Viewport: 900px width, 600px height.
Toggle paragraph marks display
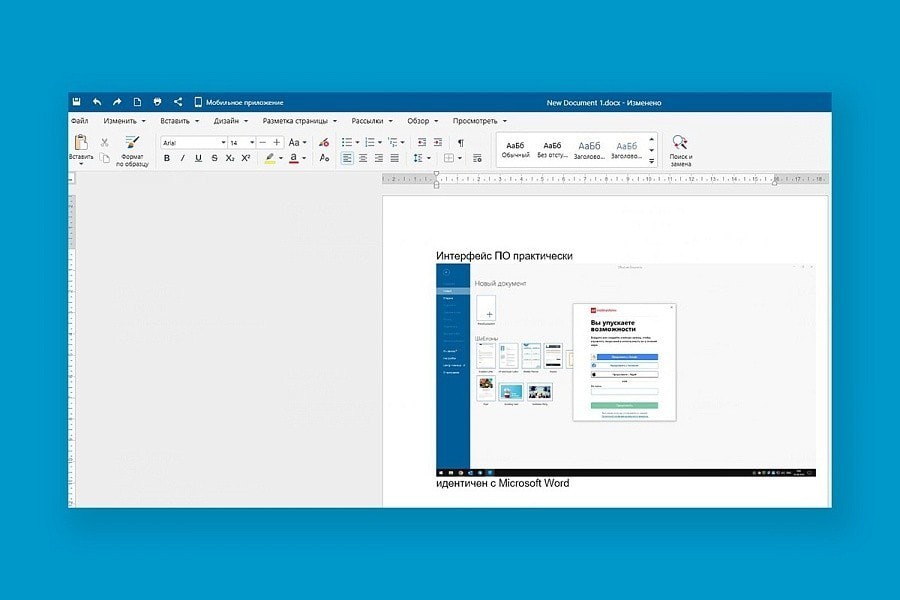460,142
